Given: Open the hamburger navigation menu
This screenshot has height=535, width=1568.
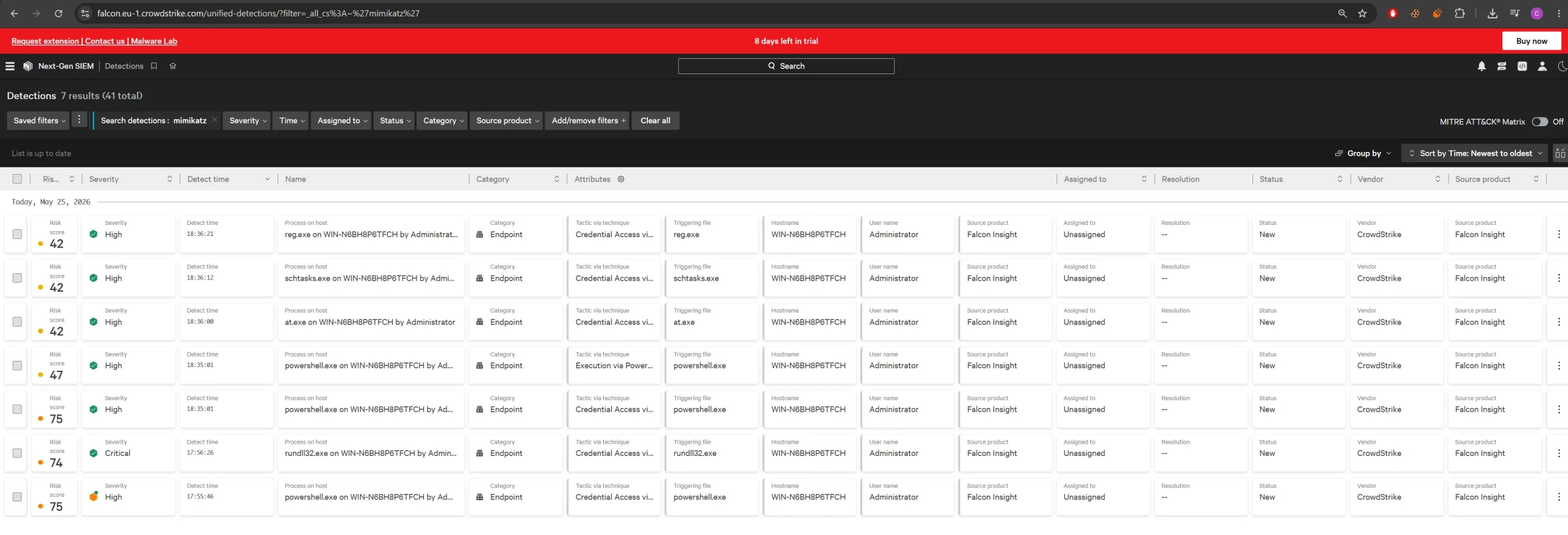Looking at the screenshot, I should 10,66.
